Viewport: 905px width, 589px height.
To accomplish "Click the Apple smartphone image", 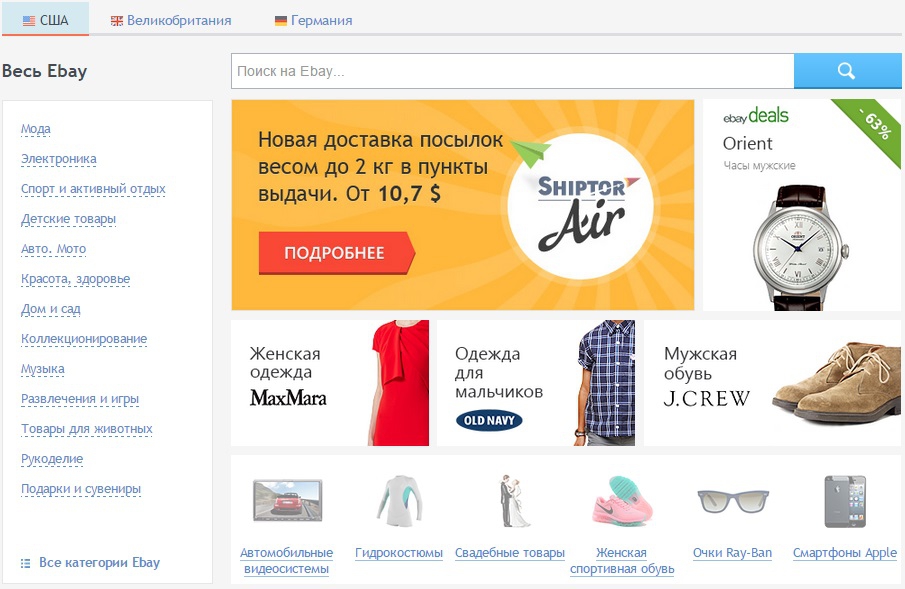I will click(845, 501).
